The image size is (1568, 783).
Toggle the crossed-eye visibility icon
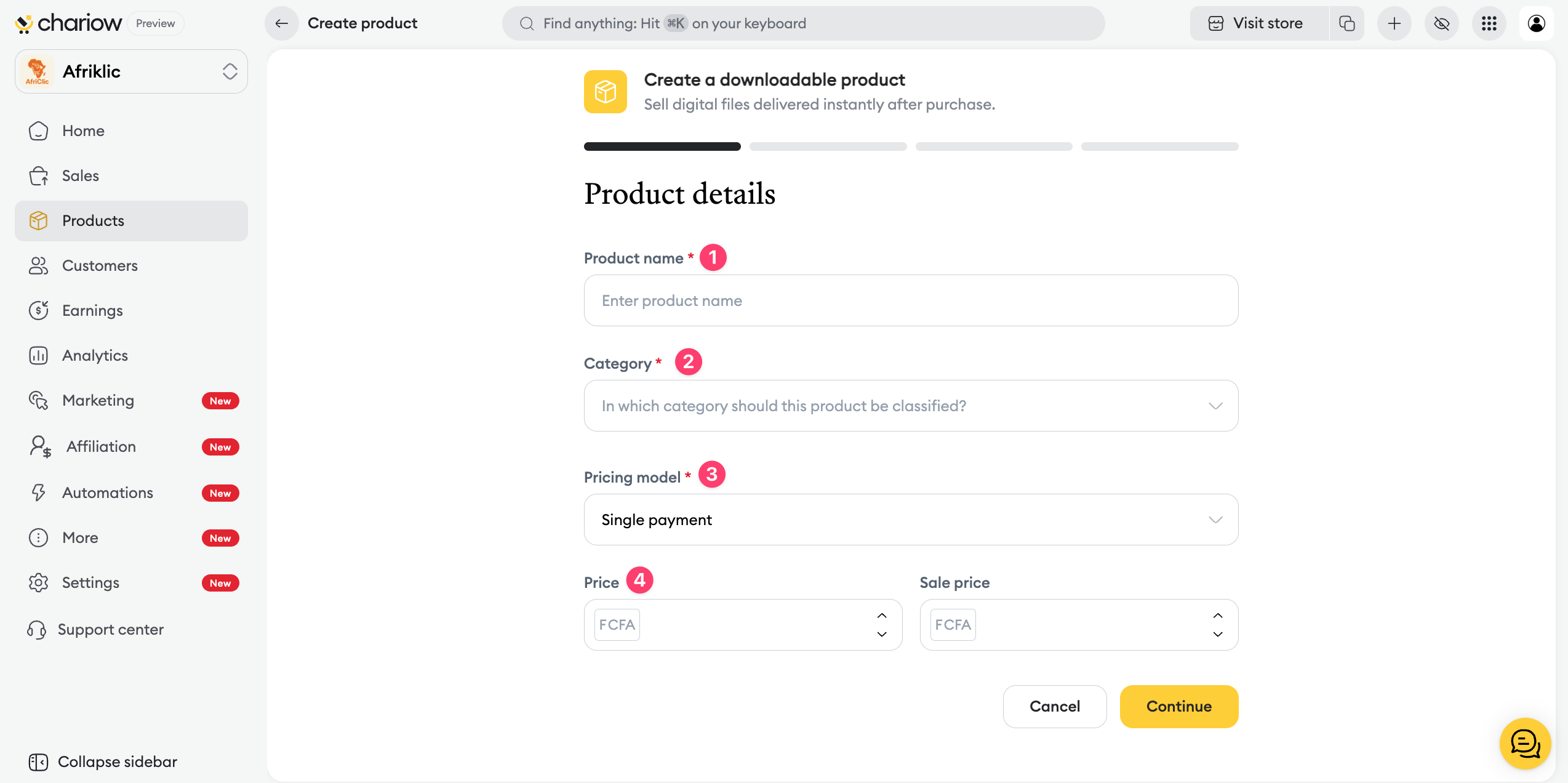pyautogui.click(x=1442, y=23)
